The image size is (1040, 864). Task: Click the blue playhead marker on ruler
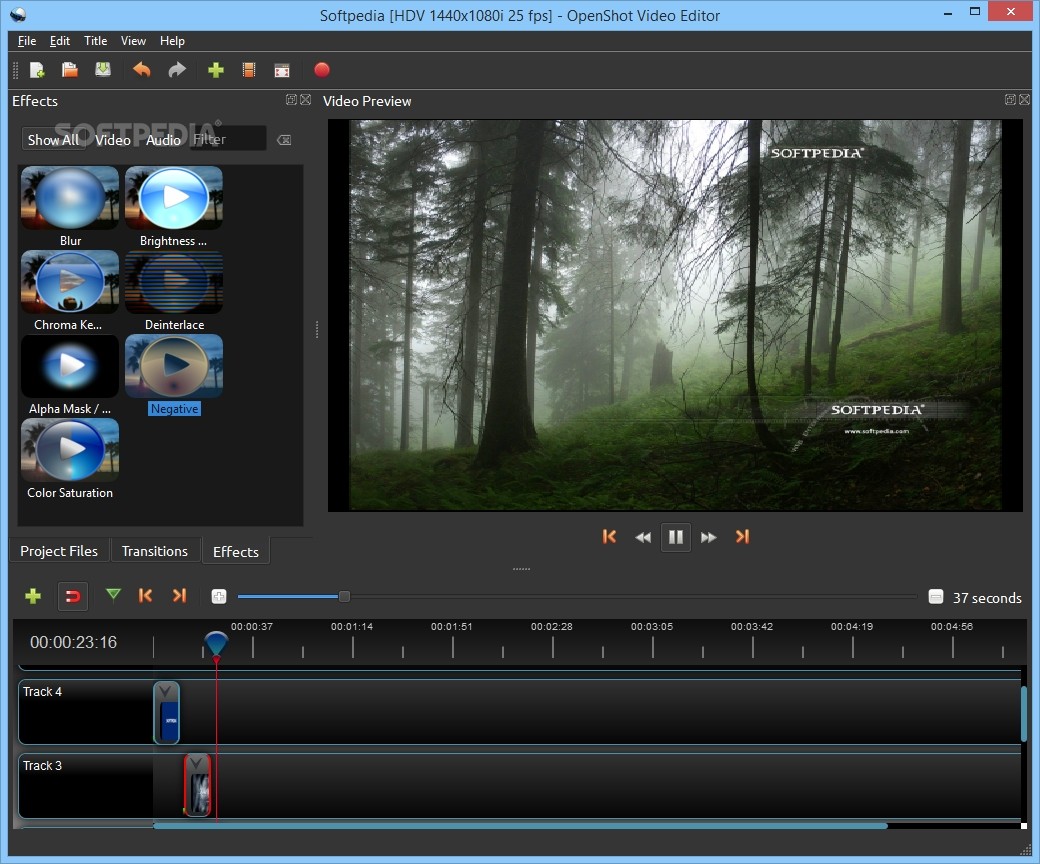(216, 644)
